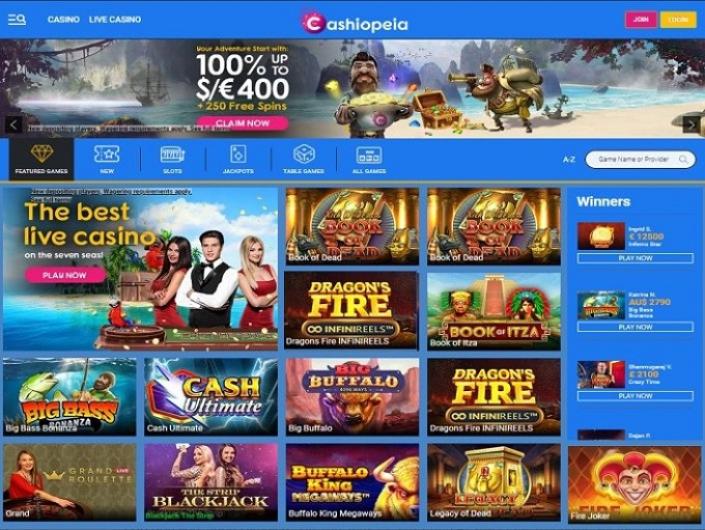This screenshot has width=705, height=530.
Task: Go to previous banner slide arrow
Action: point(13,125)
